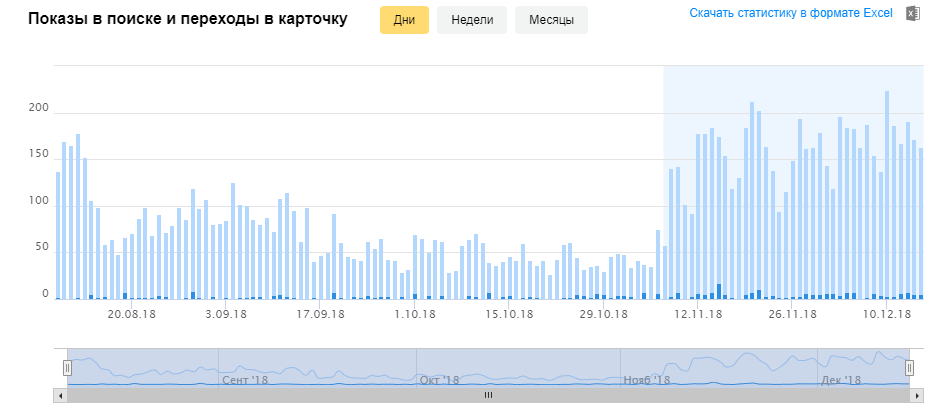944x417 pixels.
Task: Click Сент '18 label in navigator
Action: tap(245, 380)
